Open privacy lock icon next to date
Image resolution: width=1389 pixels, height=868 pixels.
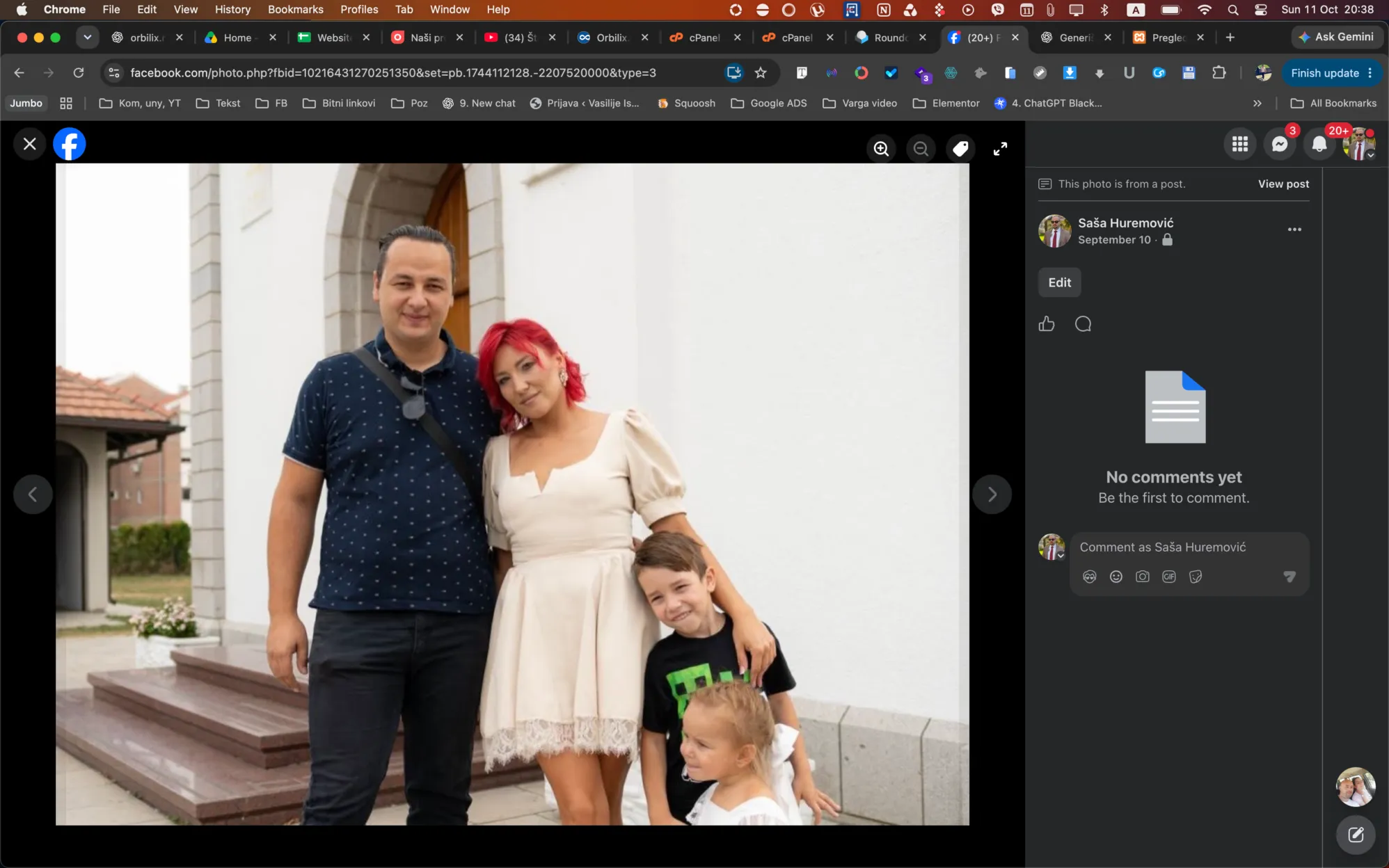tap(1168, 240)
